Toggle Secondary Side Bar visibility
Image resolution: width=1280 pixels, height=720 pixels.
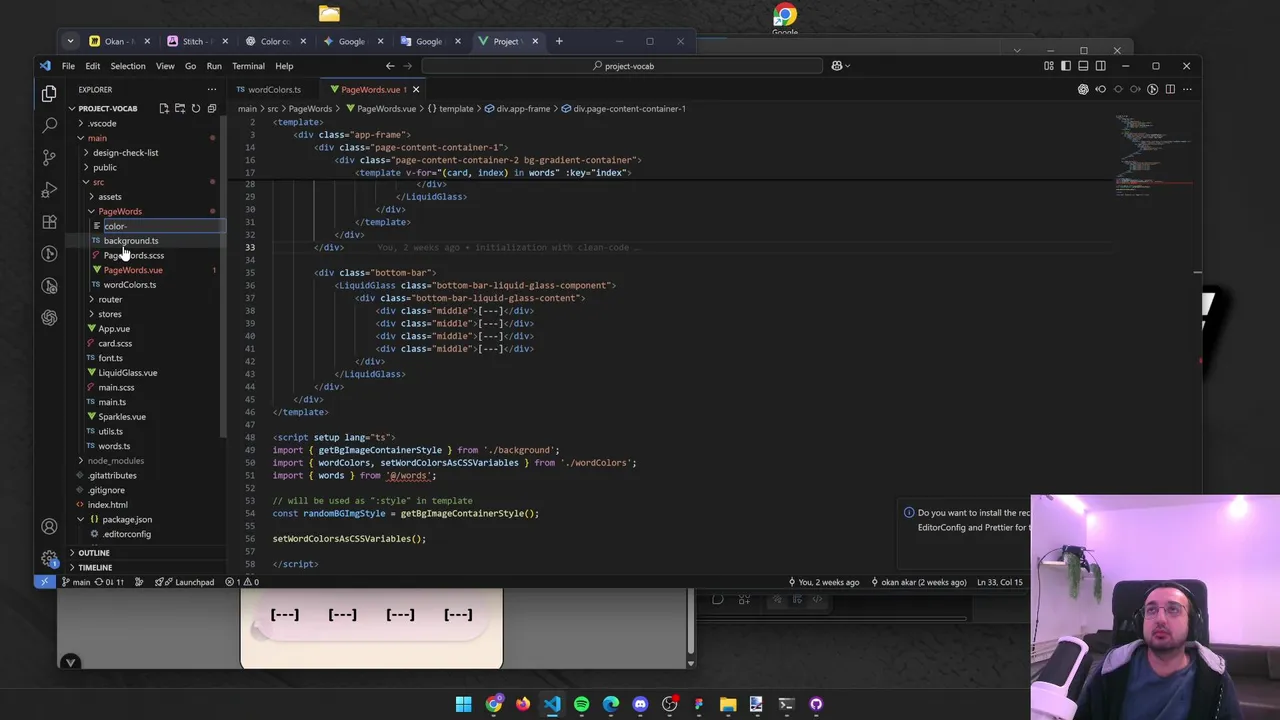(1100, 66)
